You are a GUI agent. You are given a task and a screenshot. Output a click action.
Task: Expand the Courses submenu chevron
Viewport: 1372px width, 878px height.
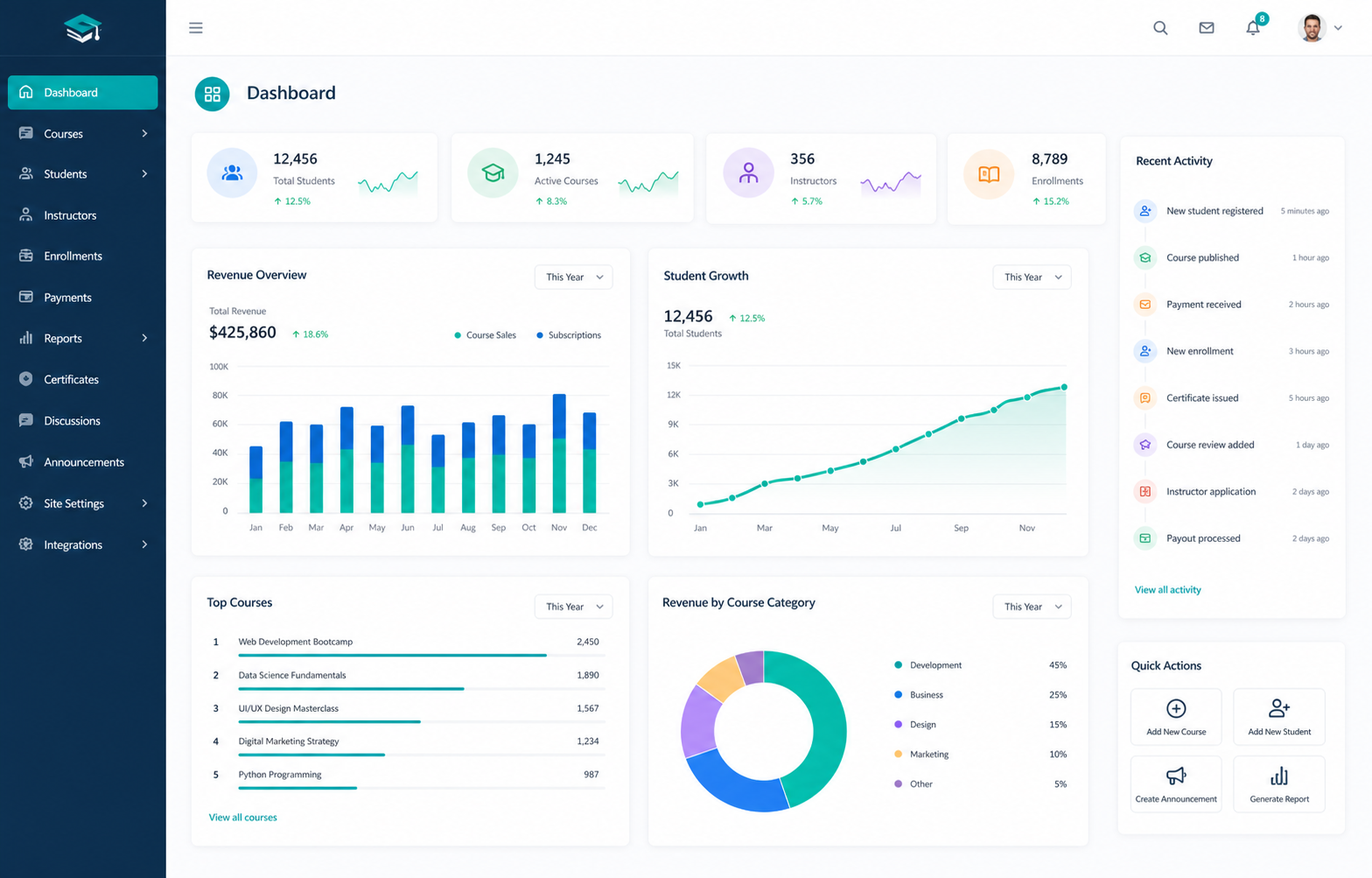[x=144, y=134]
